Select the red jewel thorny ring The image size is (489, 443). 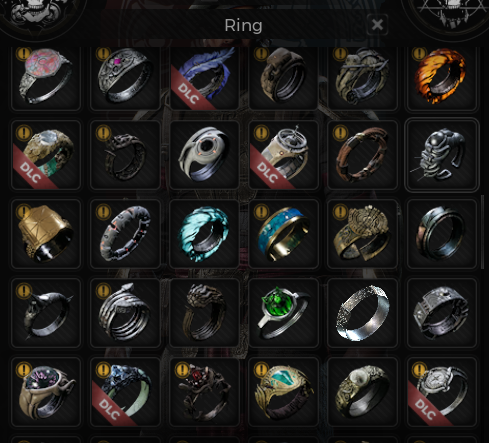click(204, 392)
